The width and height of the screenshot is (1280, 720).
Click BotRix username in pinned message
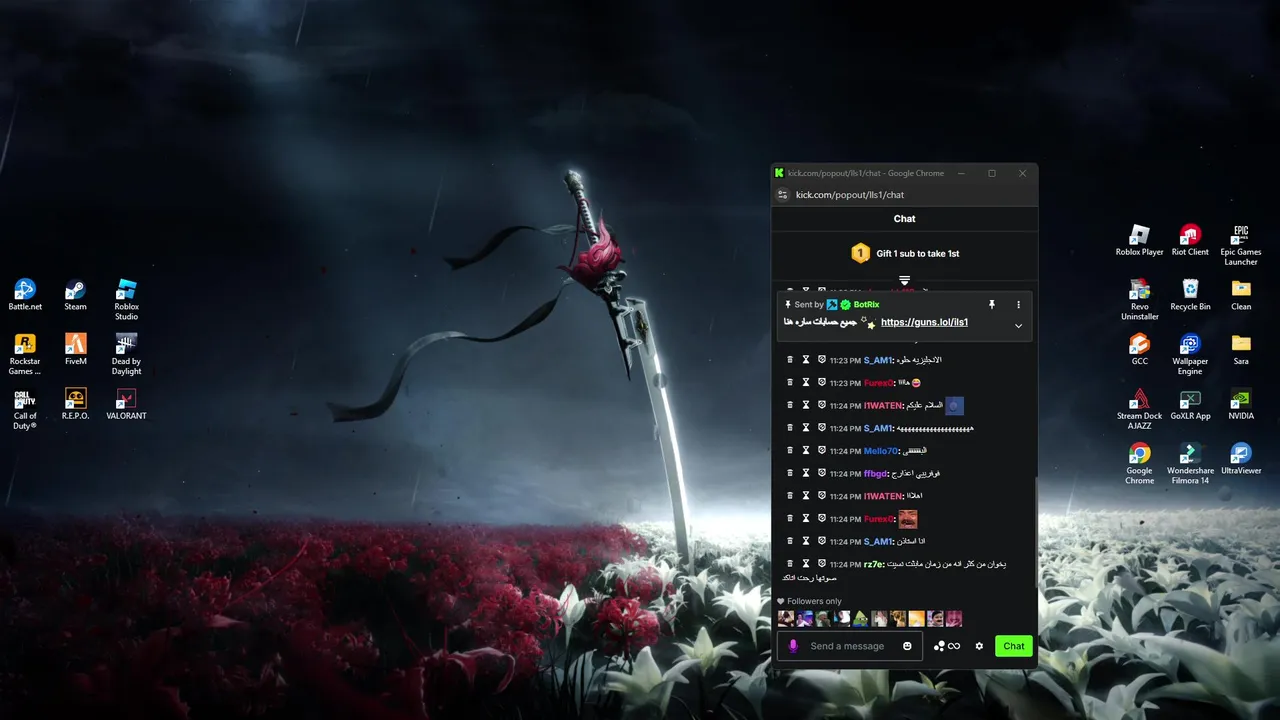(866, 304)
